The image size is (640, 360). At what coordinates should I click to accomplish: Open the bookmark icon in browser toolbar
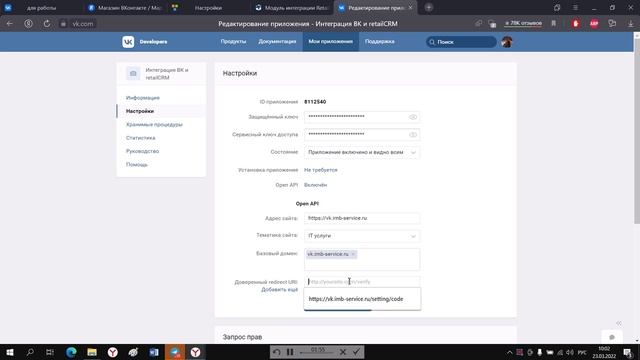[x=553, y=24]
